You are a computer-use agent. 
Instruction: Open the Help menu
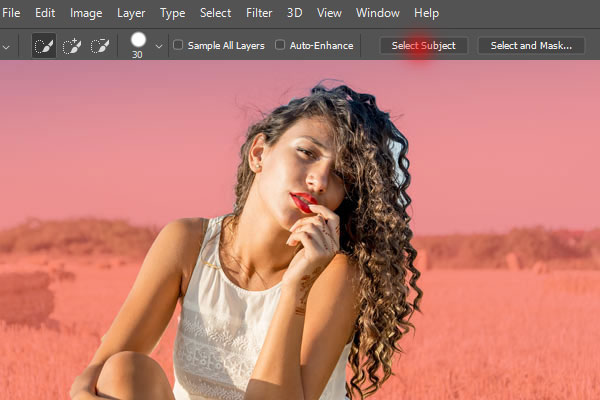pos(426,13)
